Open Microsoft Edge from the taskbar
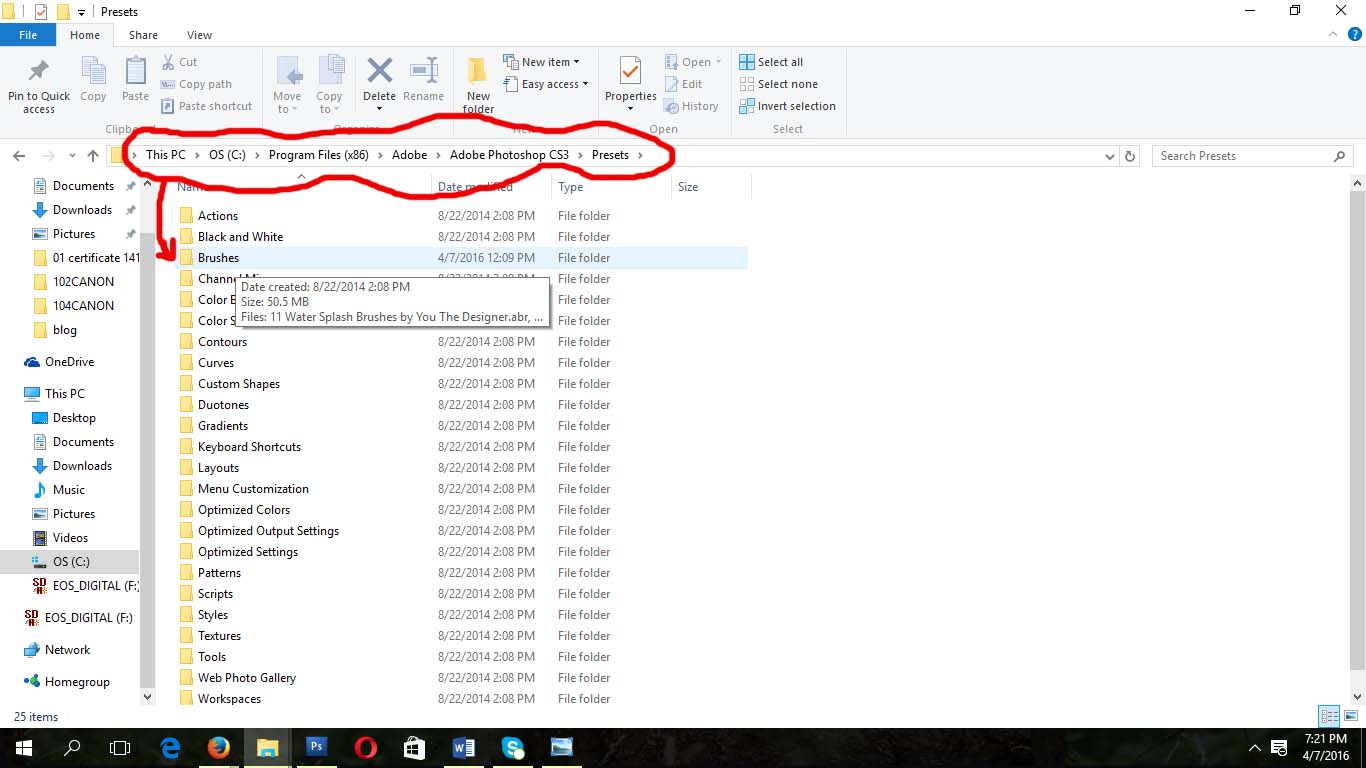The image size is (1366, 768). [170, 747]
